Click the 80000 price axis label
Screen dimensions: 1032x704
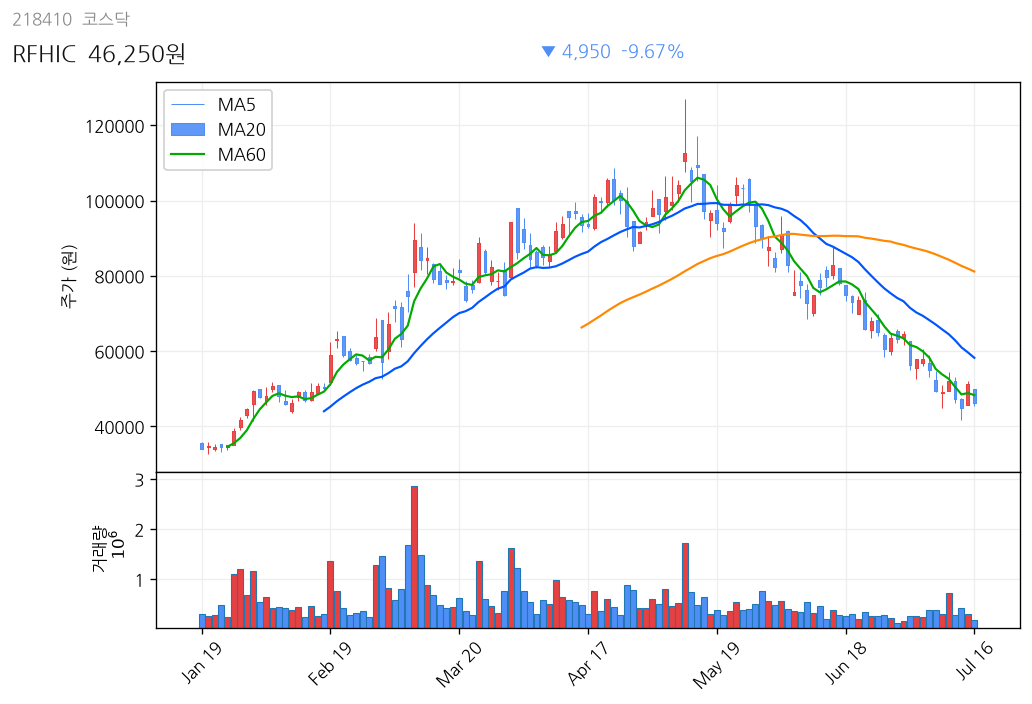[120, 277]
